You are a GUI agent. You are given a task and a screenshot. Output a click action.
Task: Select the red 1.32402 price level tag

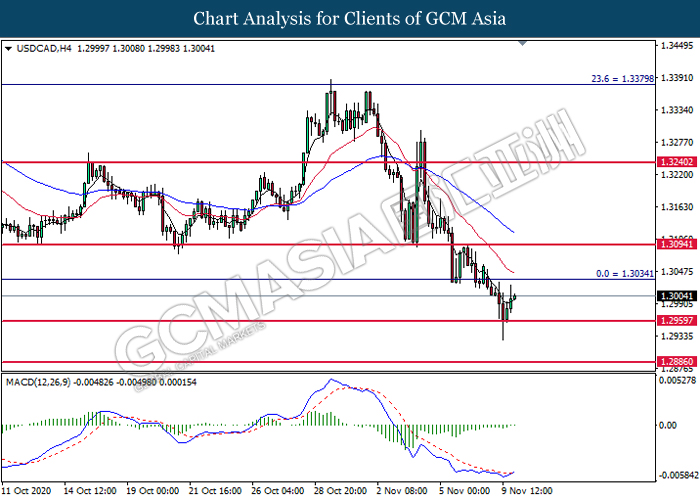677,162
